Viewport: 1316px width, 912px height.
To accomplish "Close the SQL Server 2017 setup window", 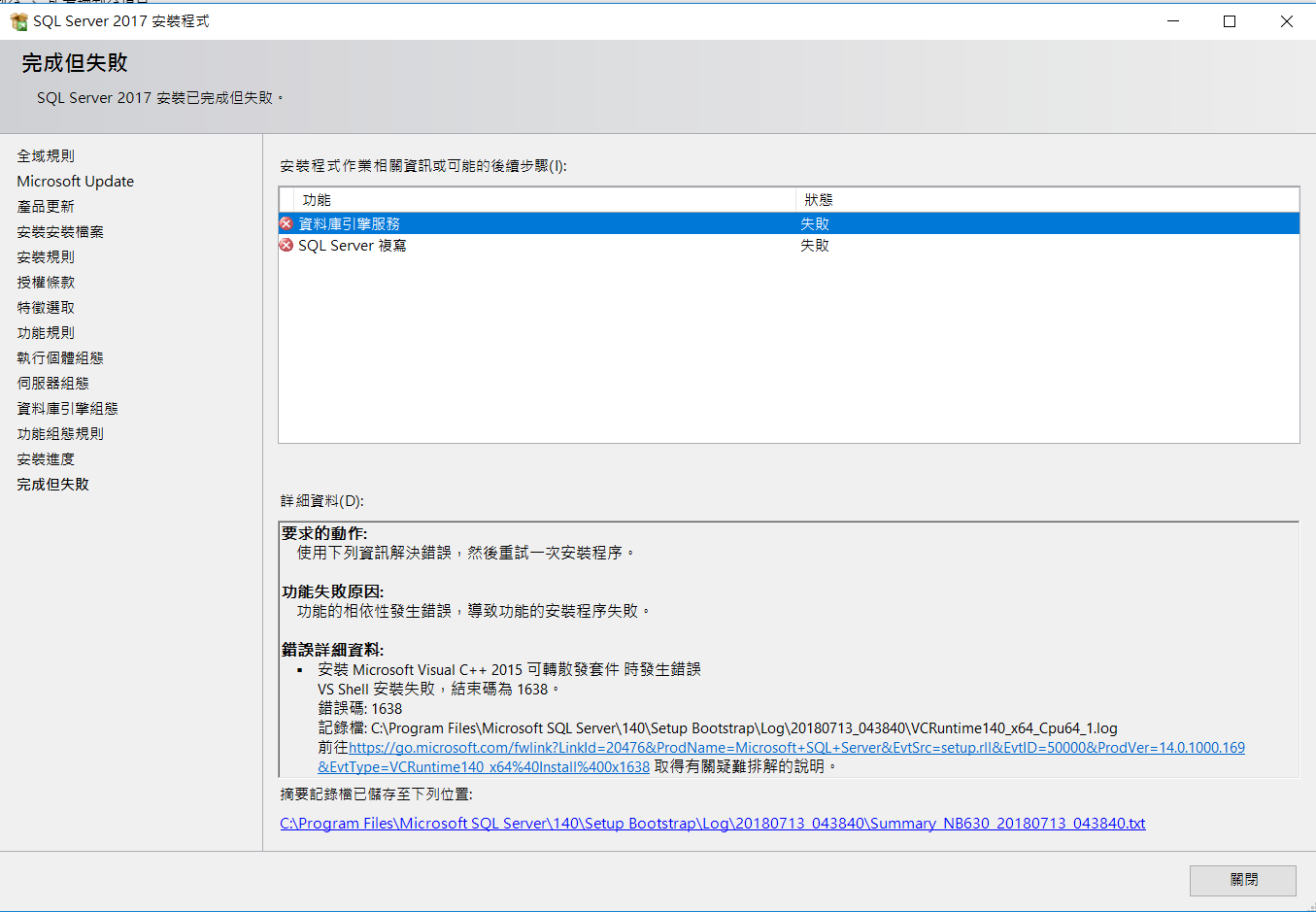I will (1287, 21).
